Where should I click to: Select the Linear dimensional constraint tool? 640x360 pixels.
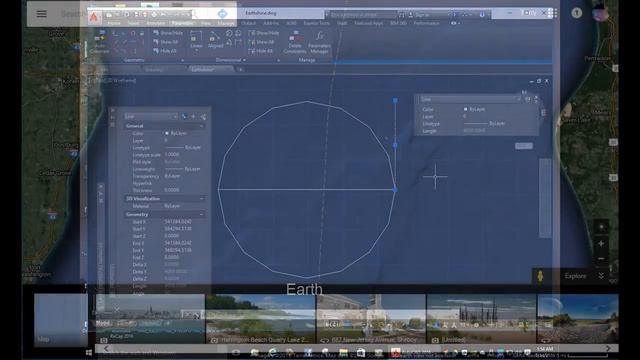point(196,40)
